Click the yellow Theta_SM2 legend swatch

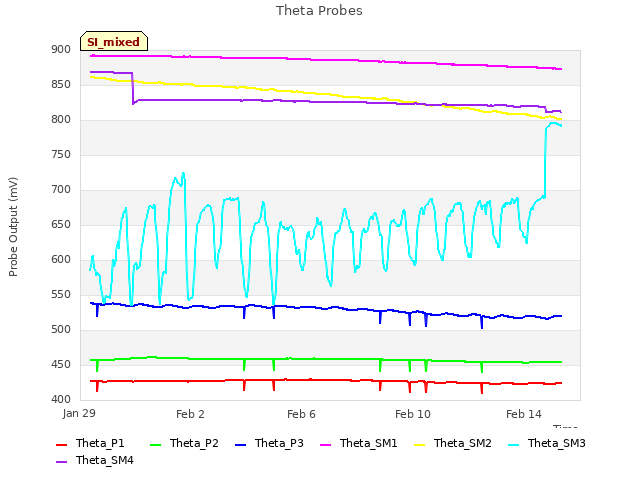point(420,444)
